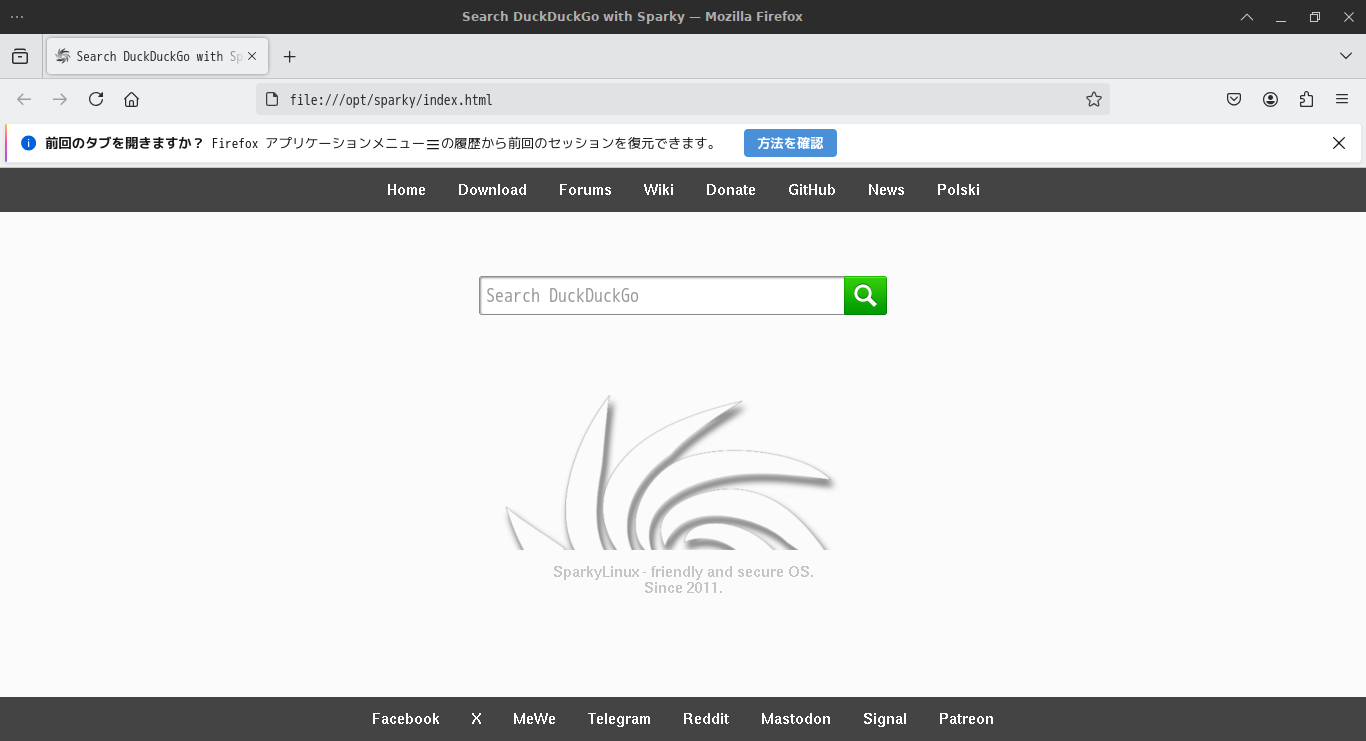The height and width of the screenshot is (741, 1366).
Task: Expand the list all tabs chevron
Action: [x=1346, y=56]
